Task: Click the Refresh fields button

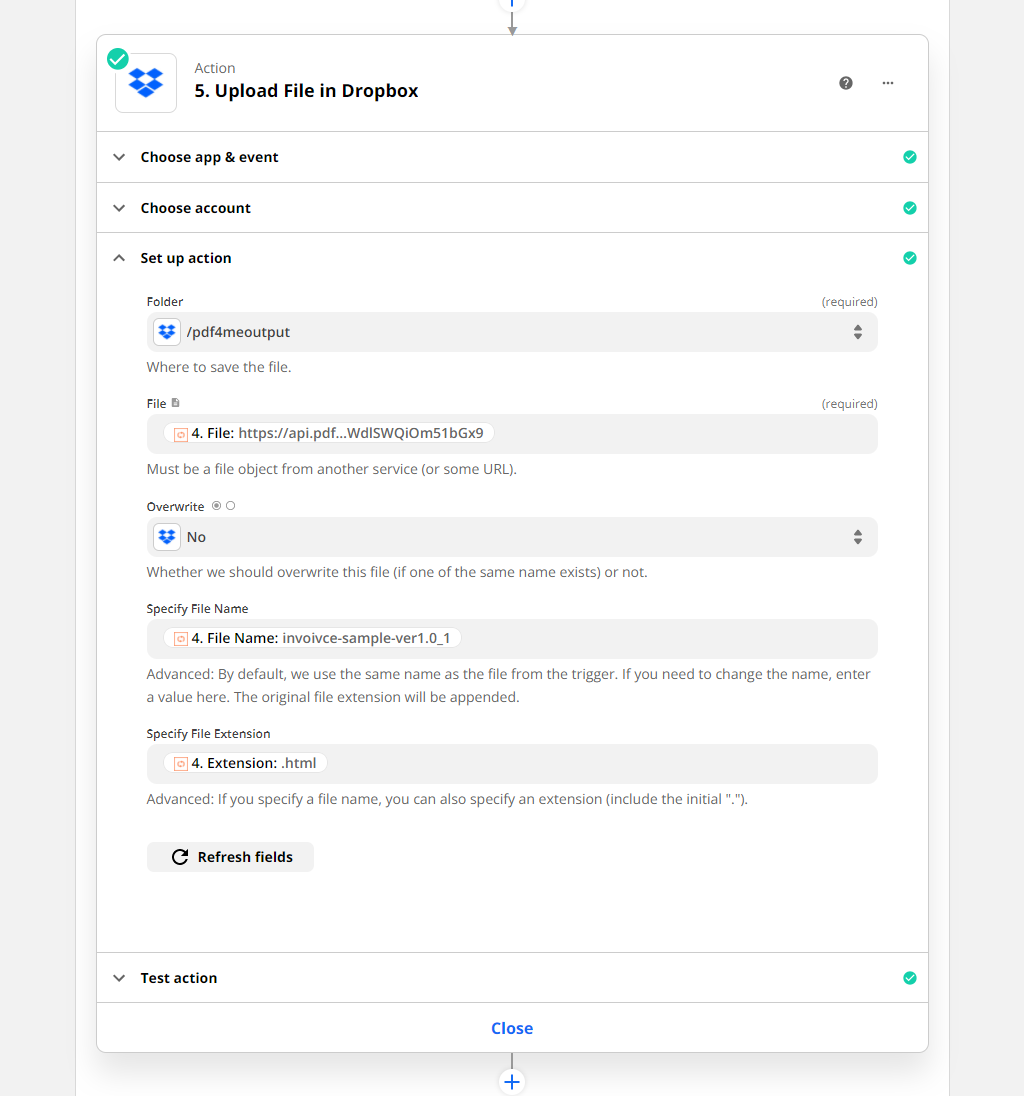Action: 230,856
